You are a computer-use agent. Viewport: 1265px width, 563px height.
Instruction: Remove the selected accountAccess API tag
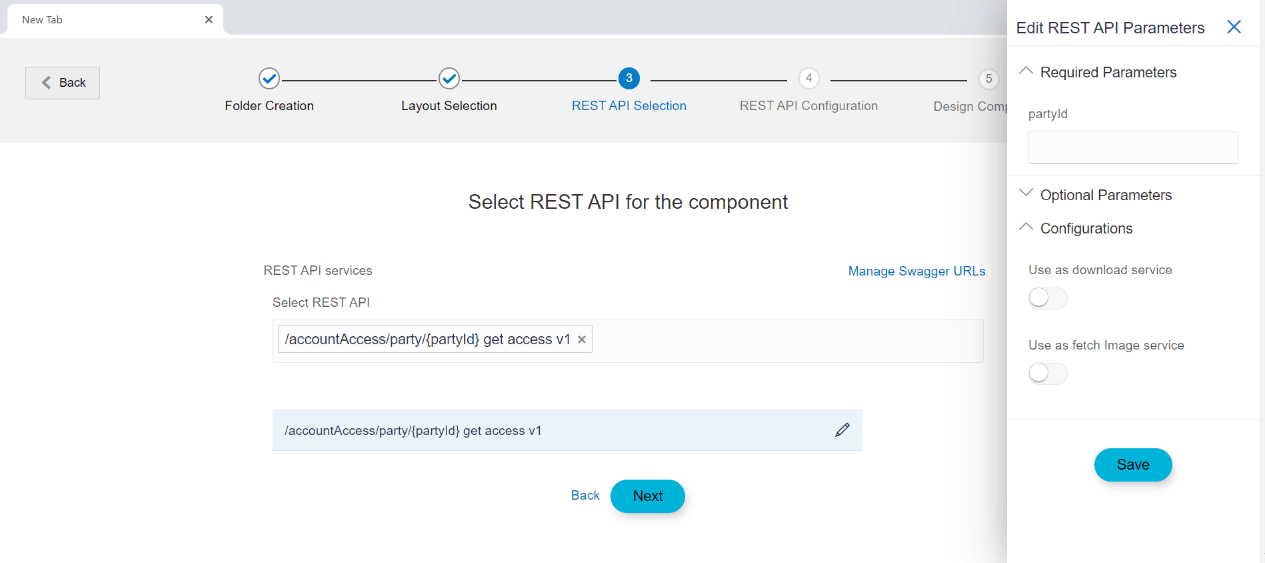582,340
